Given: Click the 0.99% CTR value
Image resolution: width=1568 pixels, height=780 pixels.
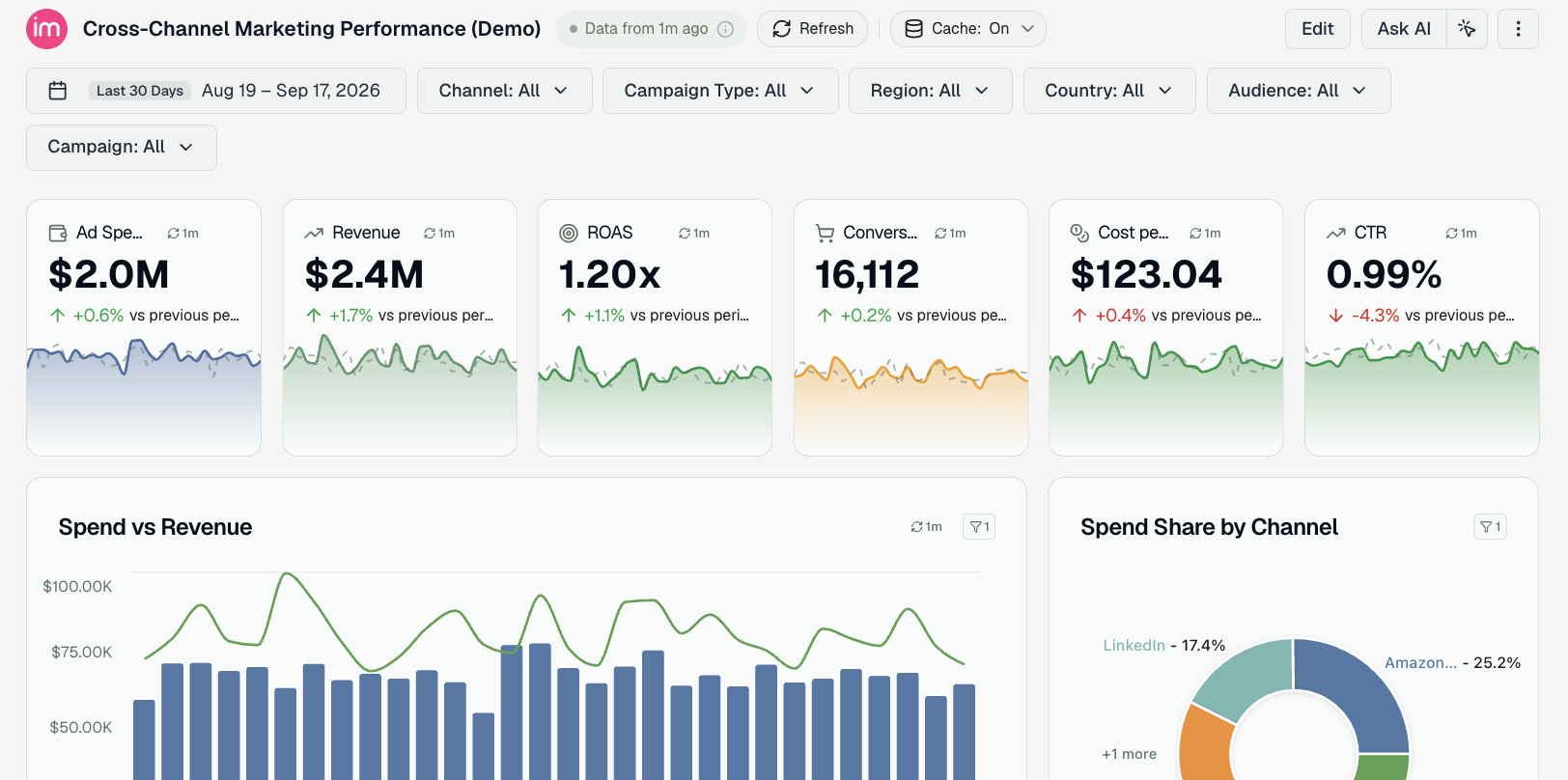Looking at the screenshot, I should (1384, 275).
